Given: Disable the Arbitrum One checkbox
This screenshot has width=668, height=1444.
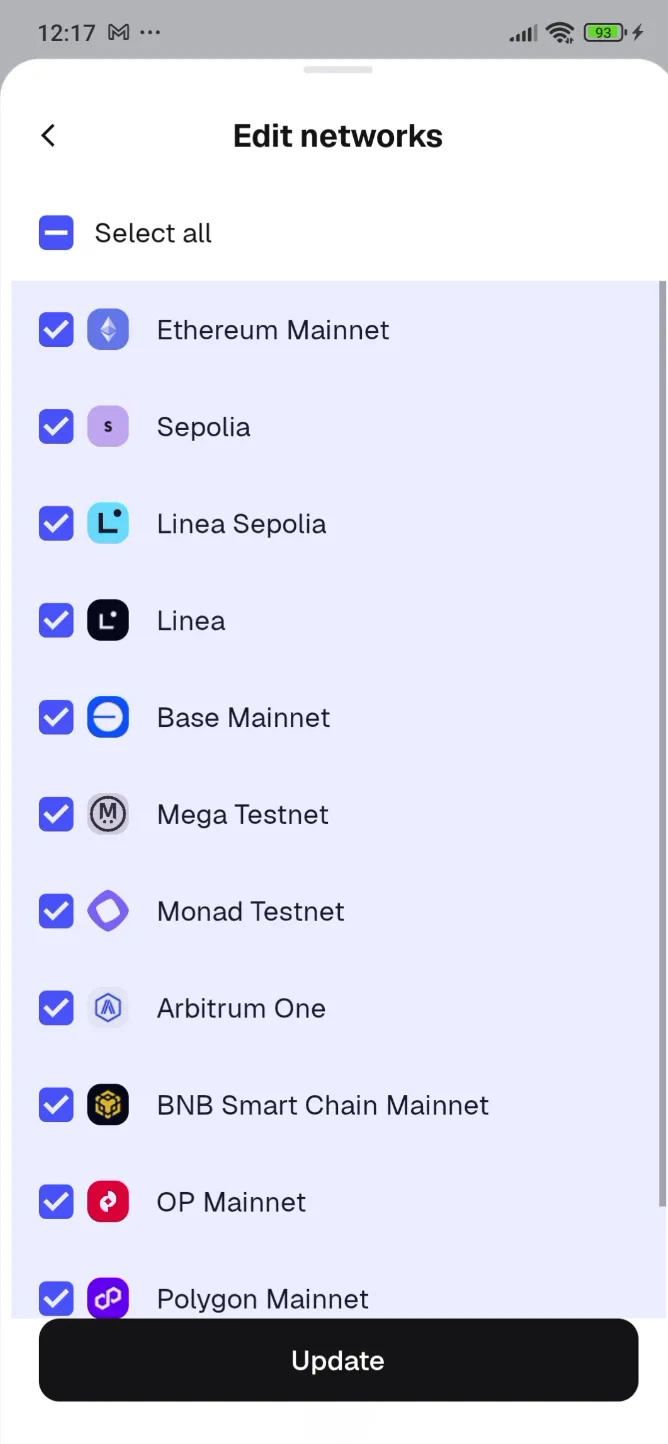Looking at the screenshot, I should coord(56,1008).
